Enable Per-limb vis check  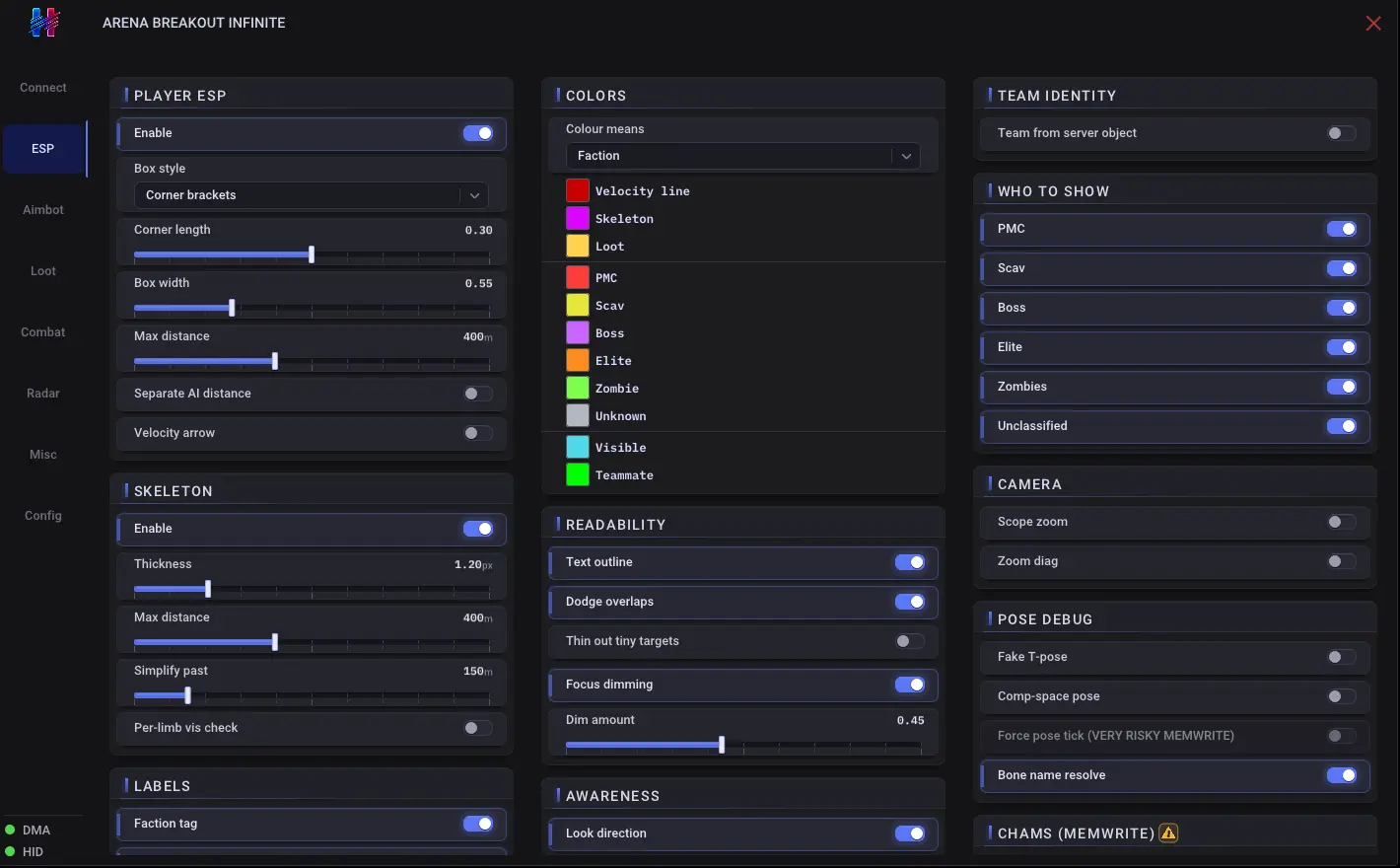tap(478, 728)
